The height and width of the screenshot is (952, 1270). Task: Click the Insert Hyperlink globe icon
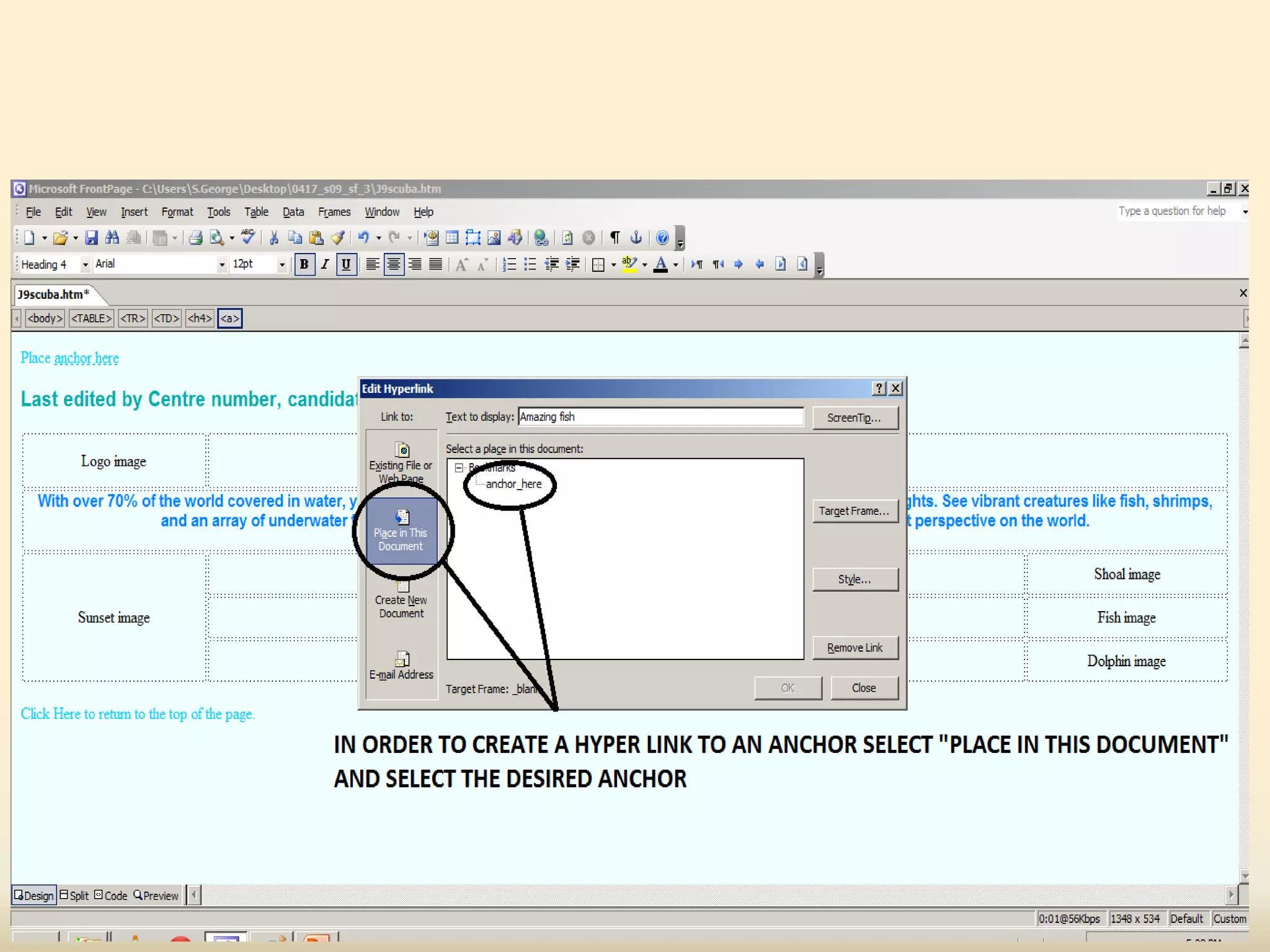tap(541, 237)
